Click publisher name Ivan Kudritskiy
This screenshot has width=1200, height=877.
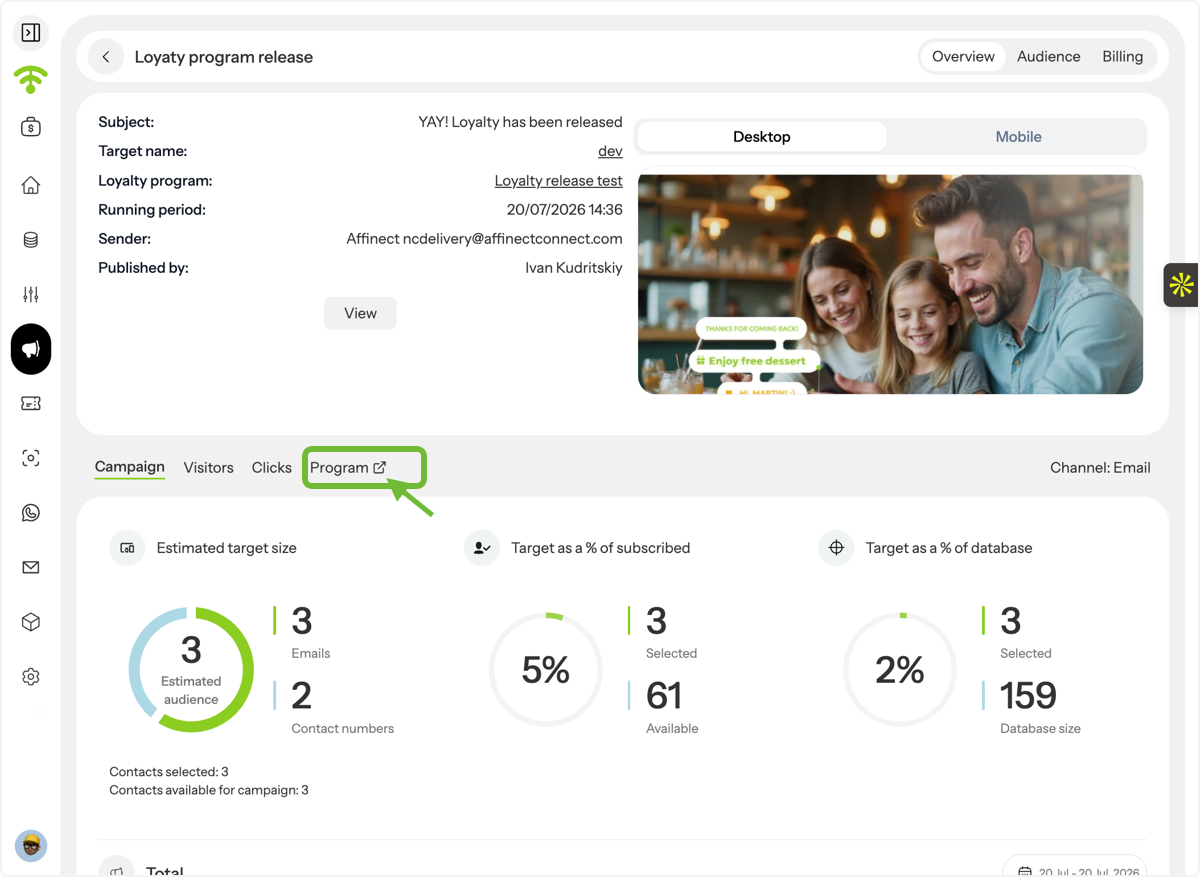pyautogui.click(x=573, y=268)
